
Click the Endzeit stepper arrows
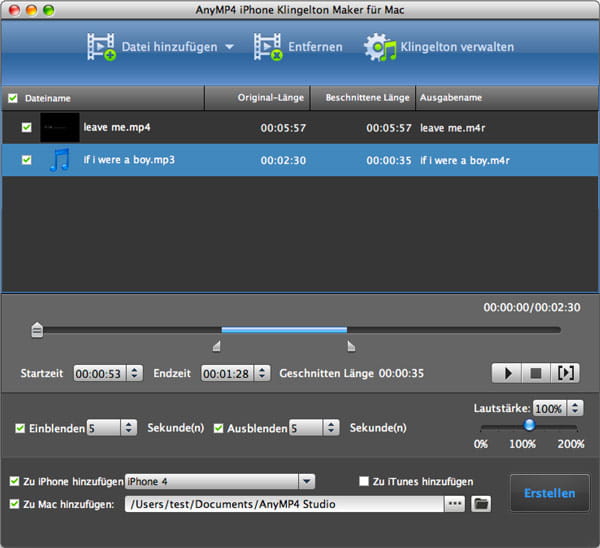point(262,373)
